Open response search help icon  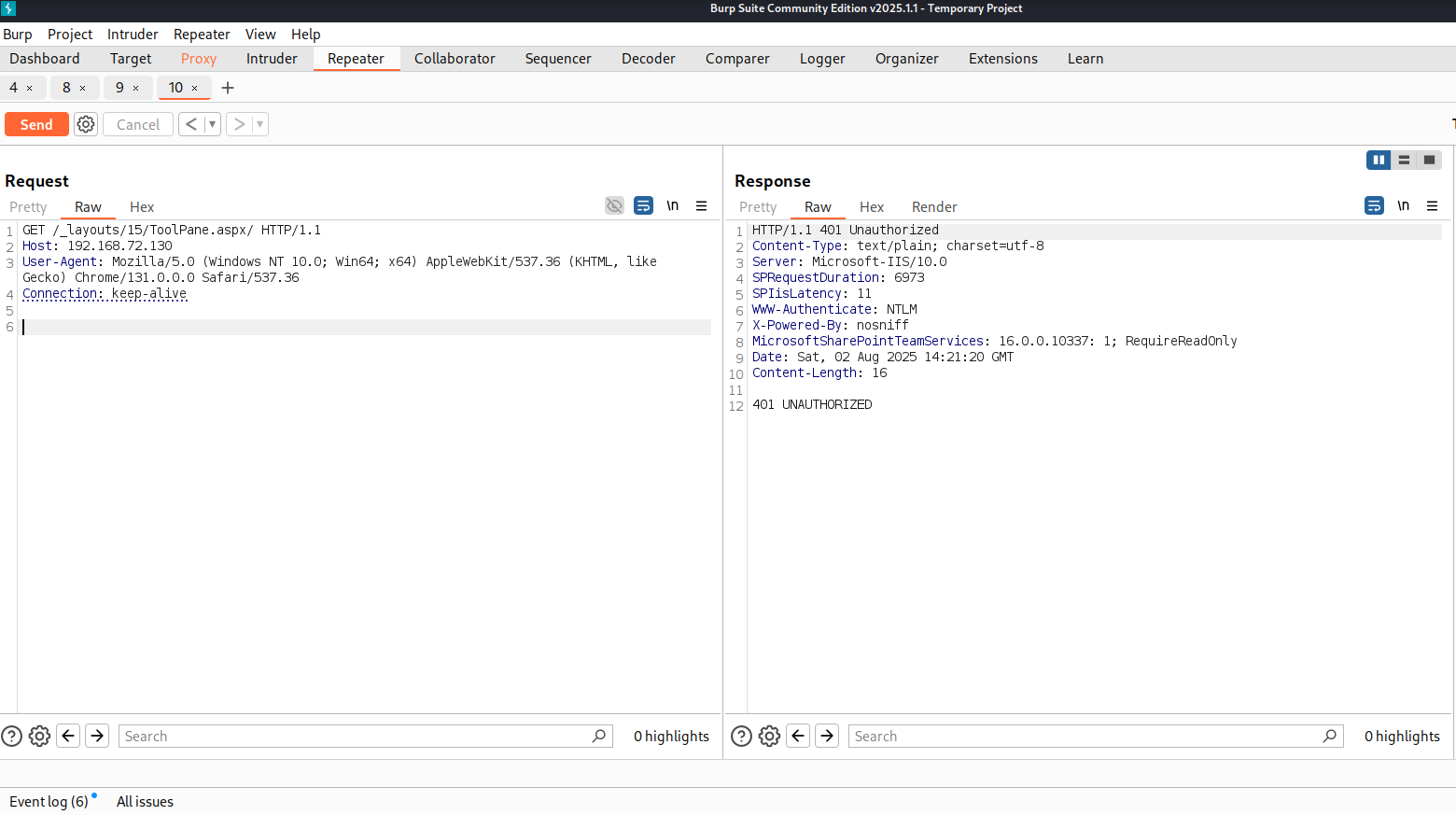pyautogui.click(x=741, y=736)
